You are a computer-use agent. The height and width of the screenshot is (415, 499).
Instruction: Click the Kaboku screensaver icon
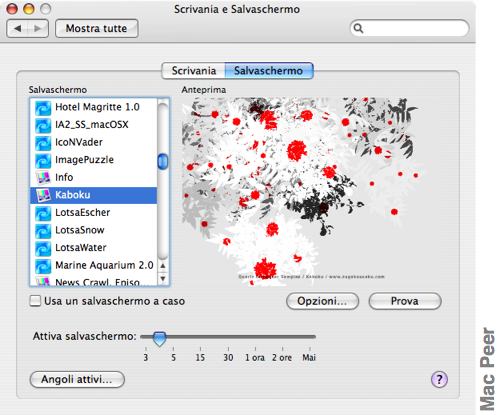pyautogui.click(x=43, y=195)
